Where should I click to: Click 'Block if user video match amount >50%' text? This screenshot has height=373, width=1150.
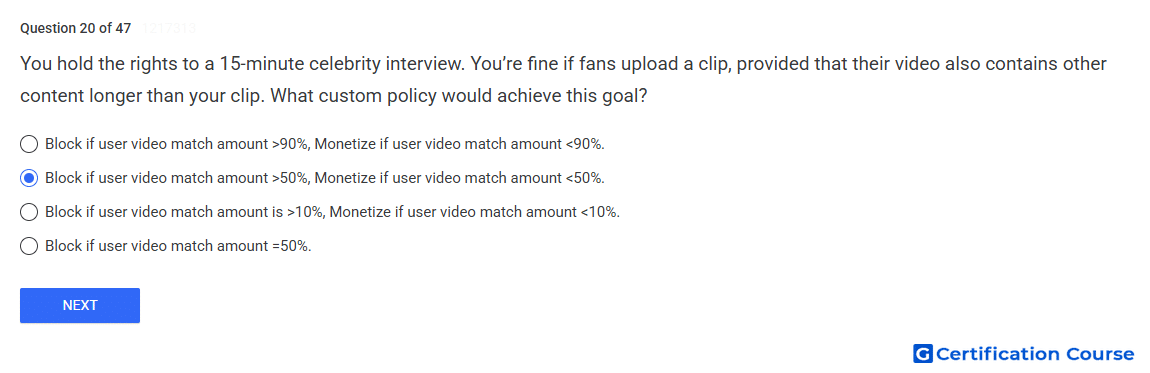tap(177, 178)
